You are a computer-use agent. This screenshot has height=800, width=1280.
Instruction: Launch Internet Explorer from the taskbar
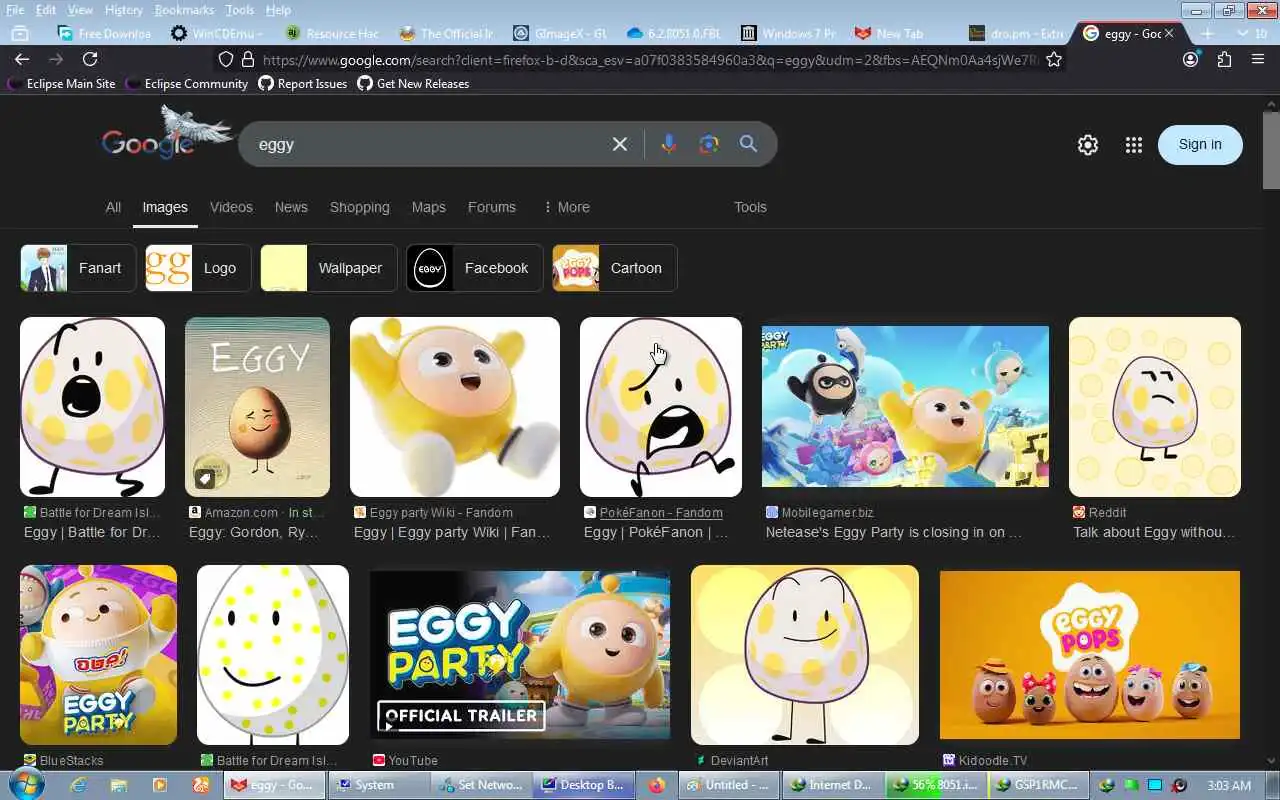(79, 785)
